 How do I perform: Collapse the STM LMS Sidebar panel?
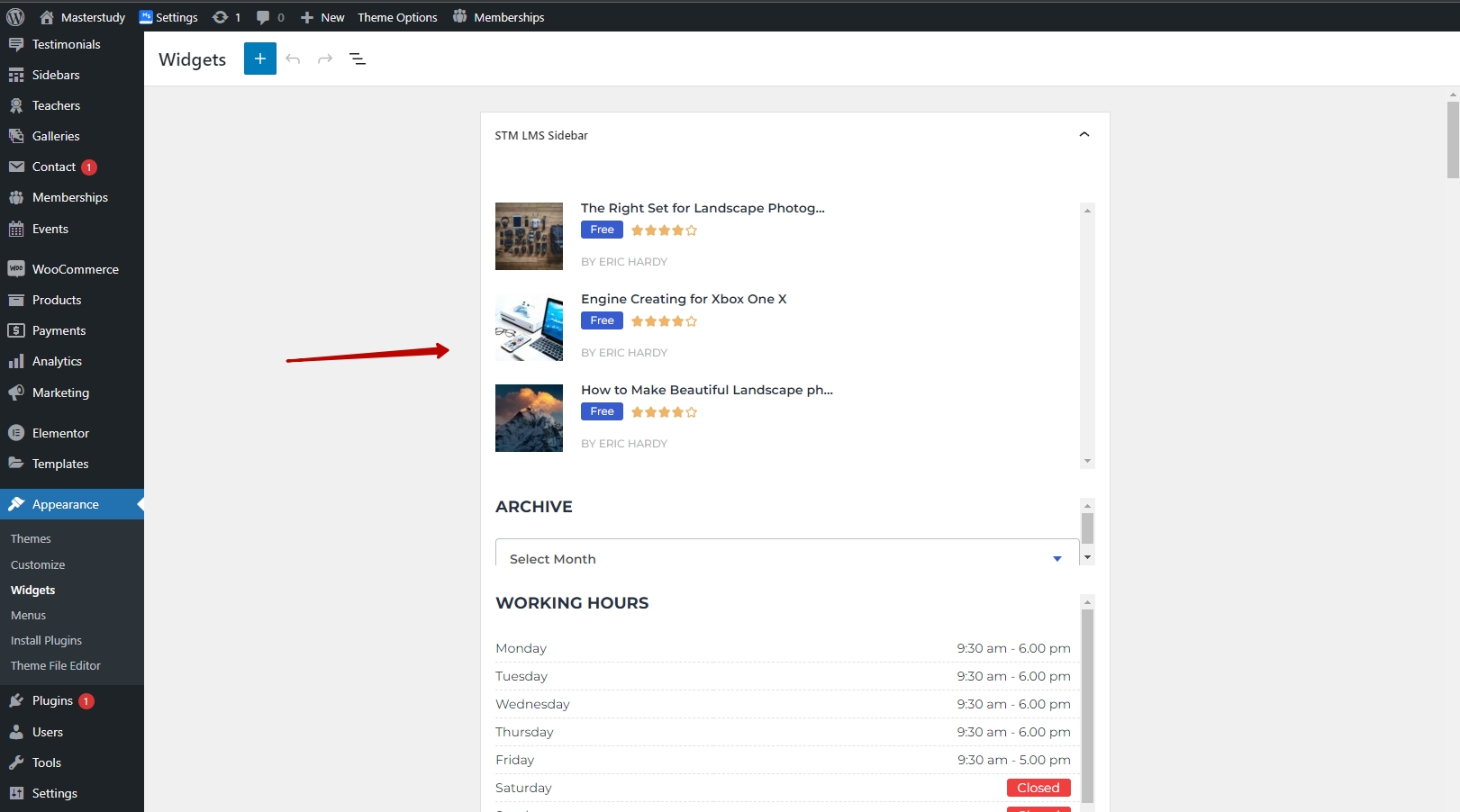(x=1084, y=135)
